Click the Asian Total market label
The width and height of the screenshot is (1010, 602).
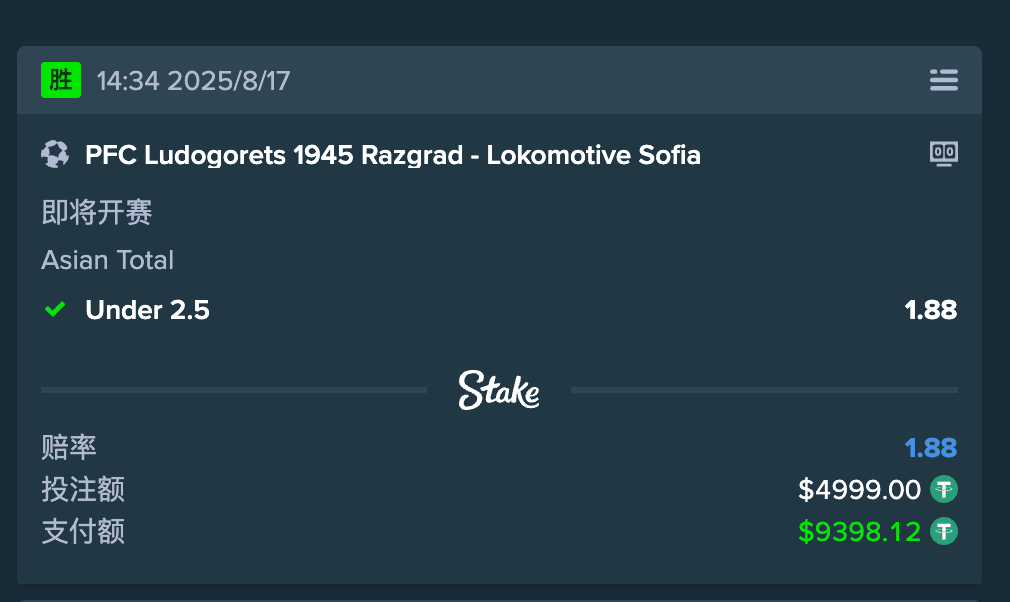(x=108, y=260)
